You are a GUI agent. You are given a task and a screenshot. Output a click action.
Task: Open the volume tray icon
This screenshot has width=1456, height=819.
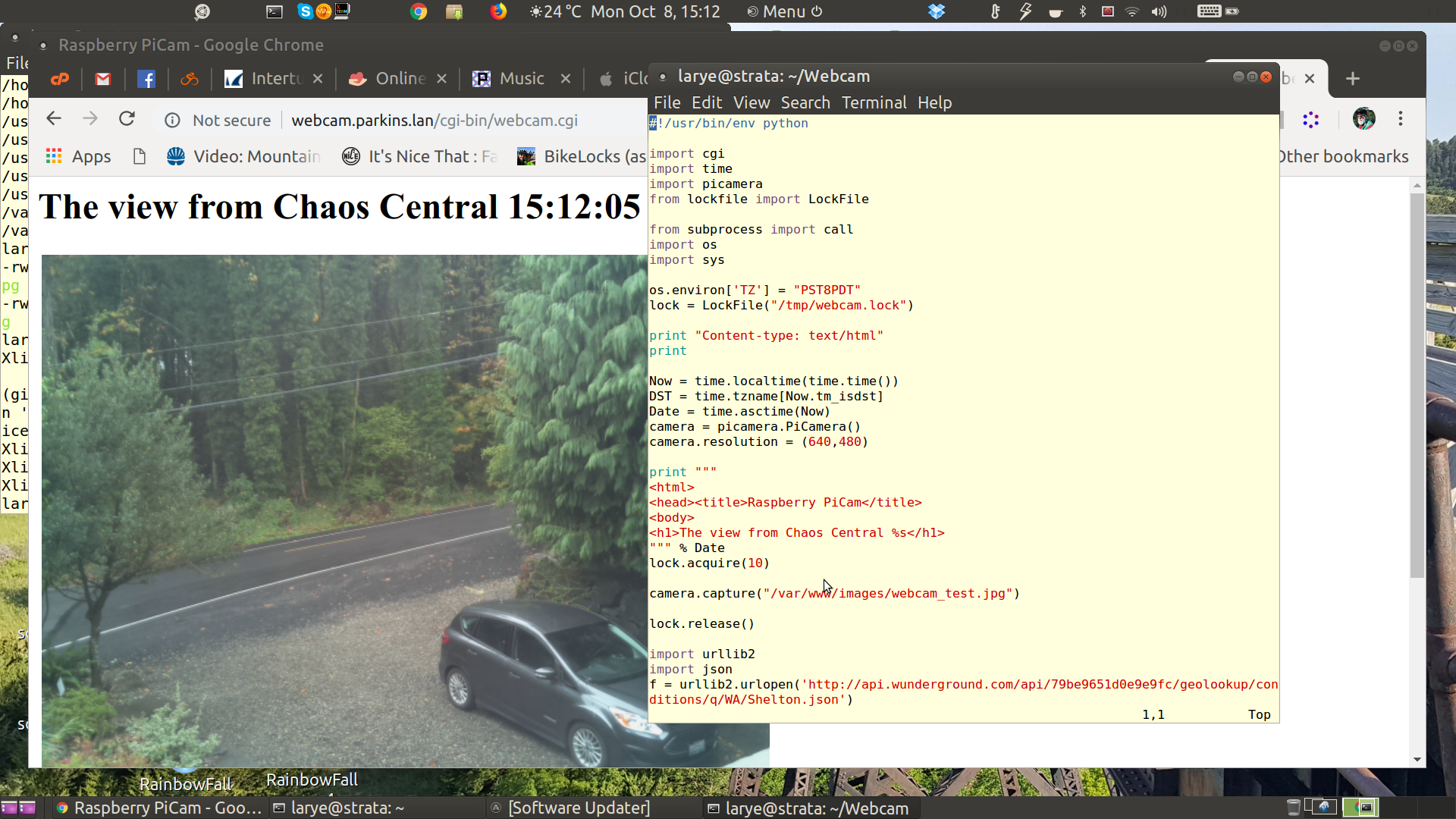tap(1159, 11)
